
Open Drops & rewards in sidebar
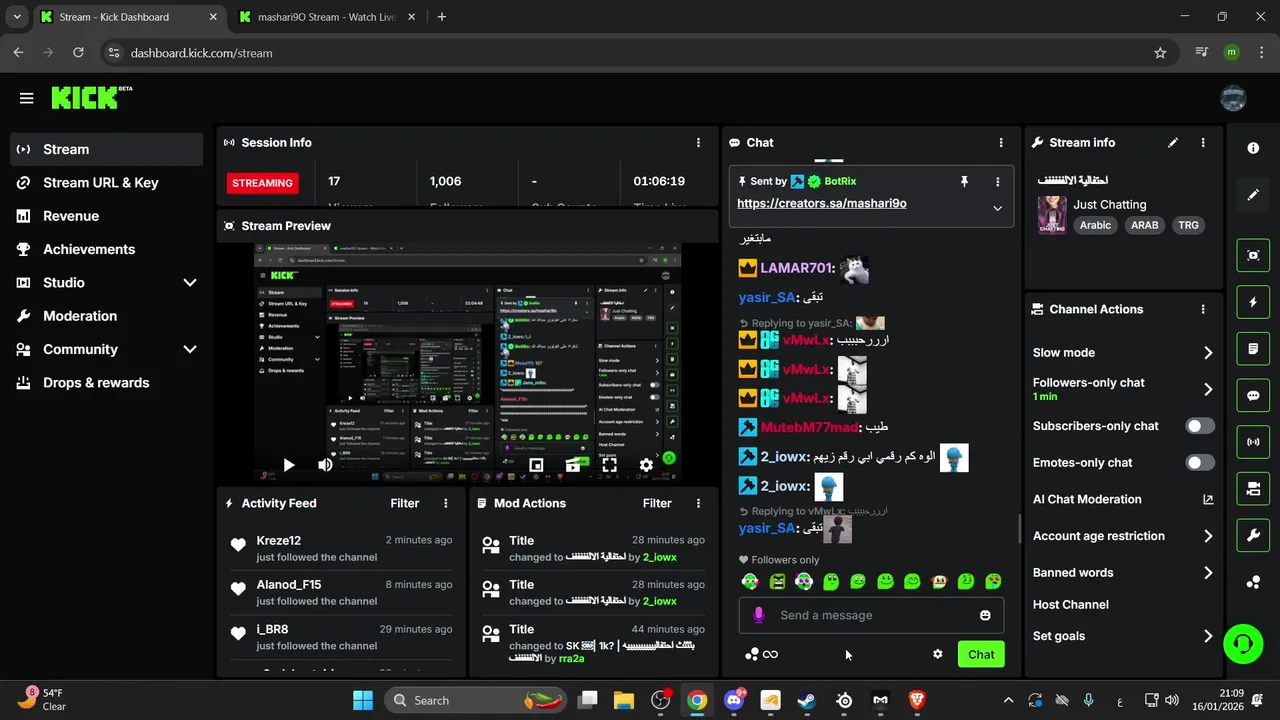coord(107,383)
